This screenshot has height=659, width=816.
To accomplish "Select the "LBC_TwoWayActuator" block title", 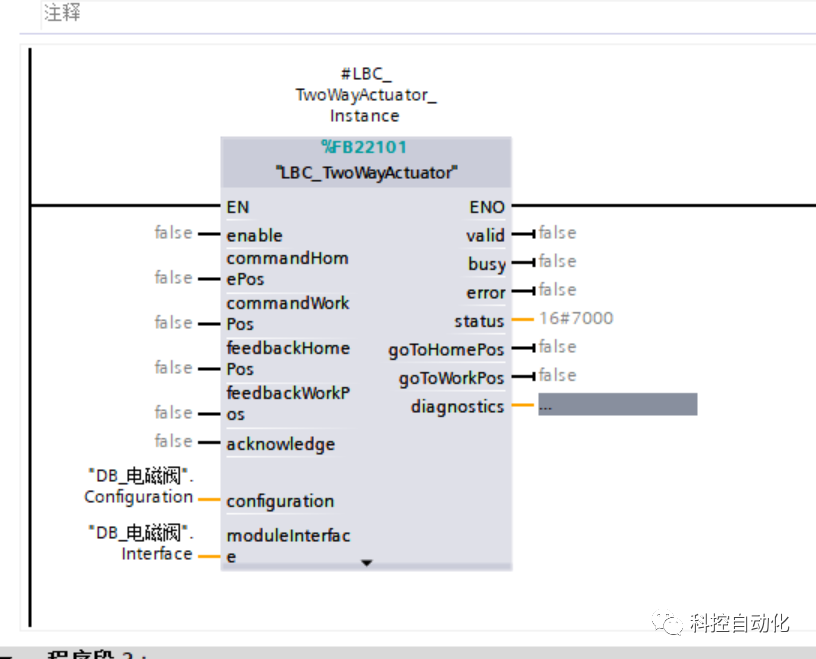I will [x=366, y=172].
